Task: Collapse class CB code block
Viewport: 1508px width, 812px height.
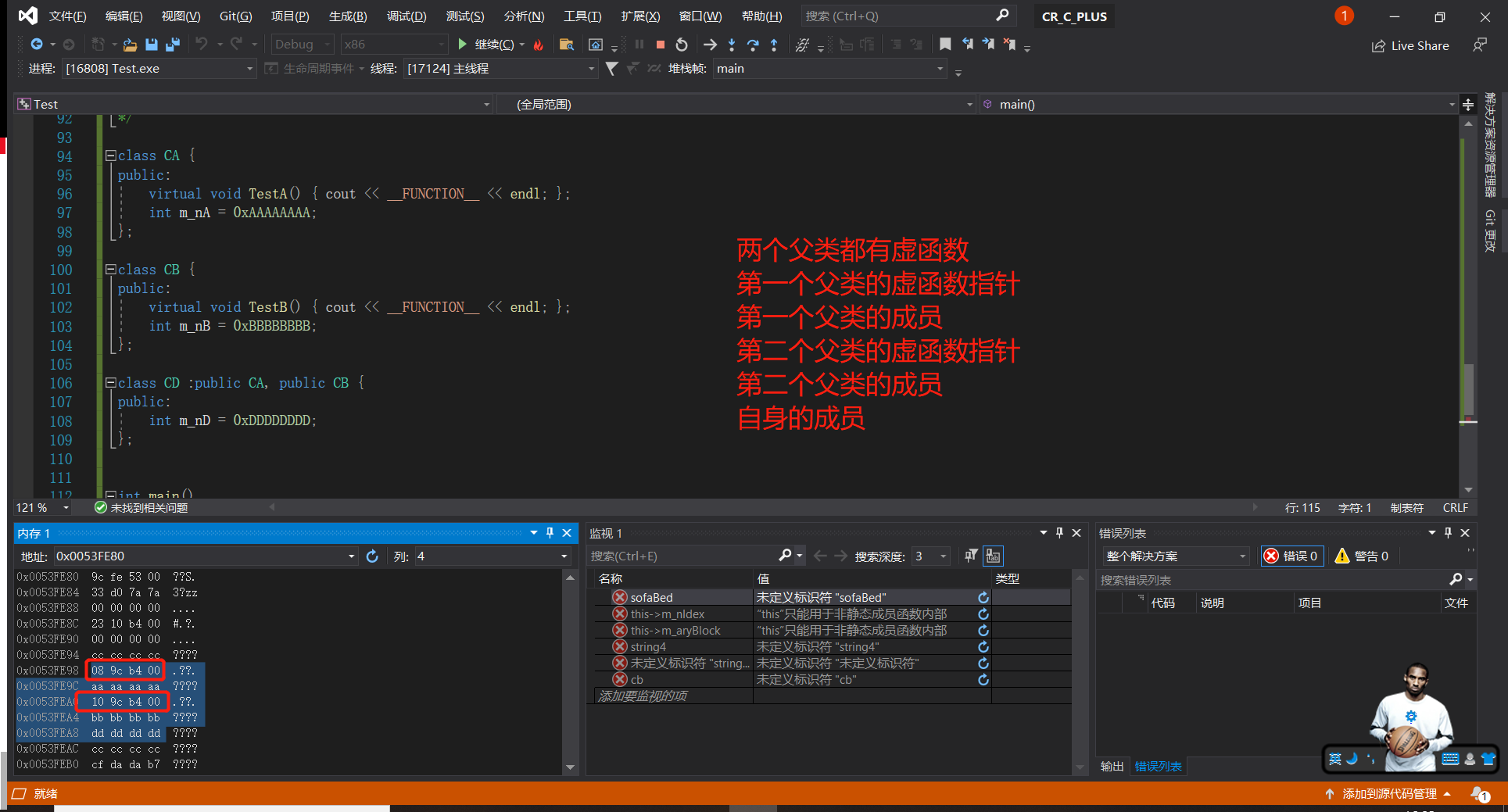Action: [111, 270]
